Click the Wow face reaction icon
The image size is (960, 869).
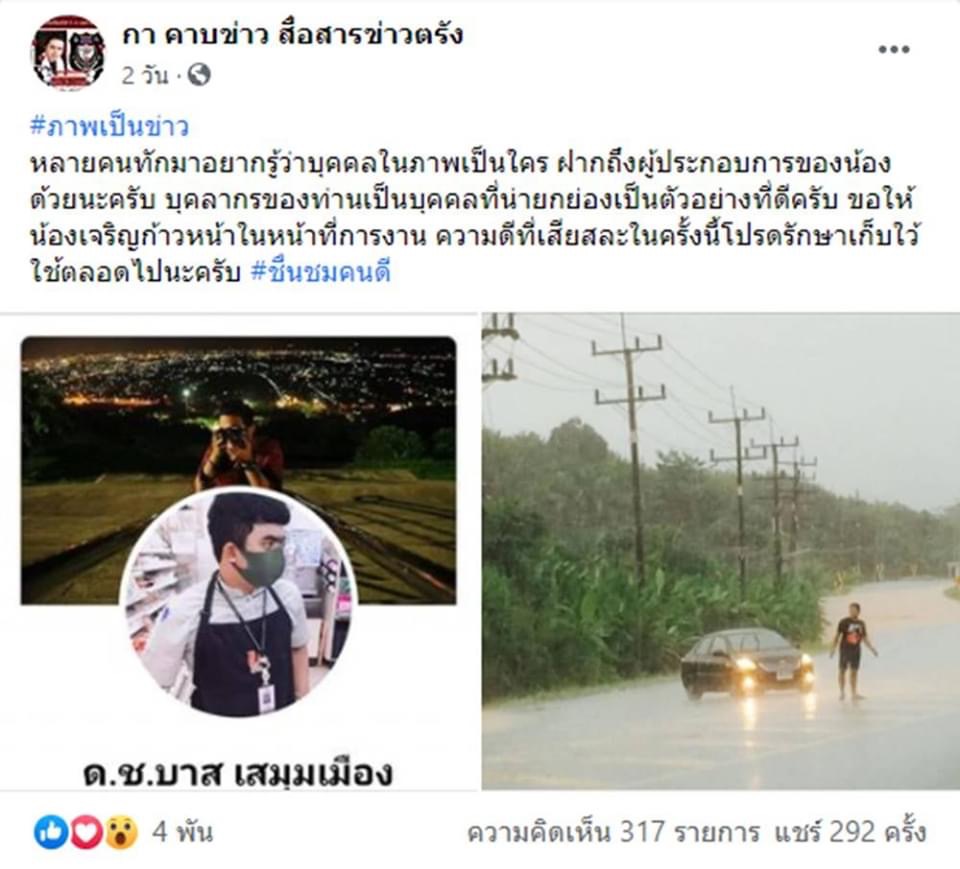click(x=121, y=832)
